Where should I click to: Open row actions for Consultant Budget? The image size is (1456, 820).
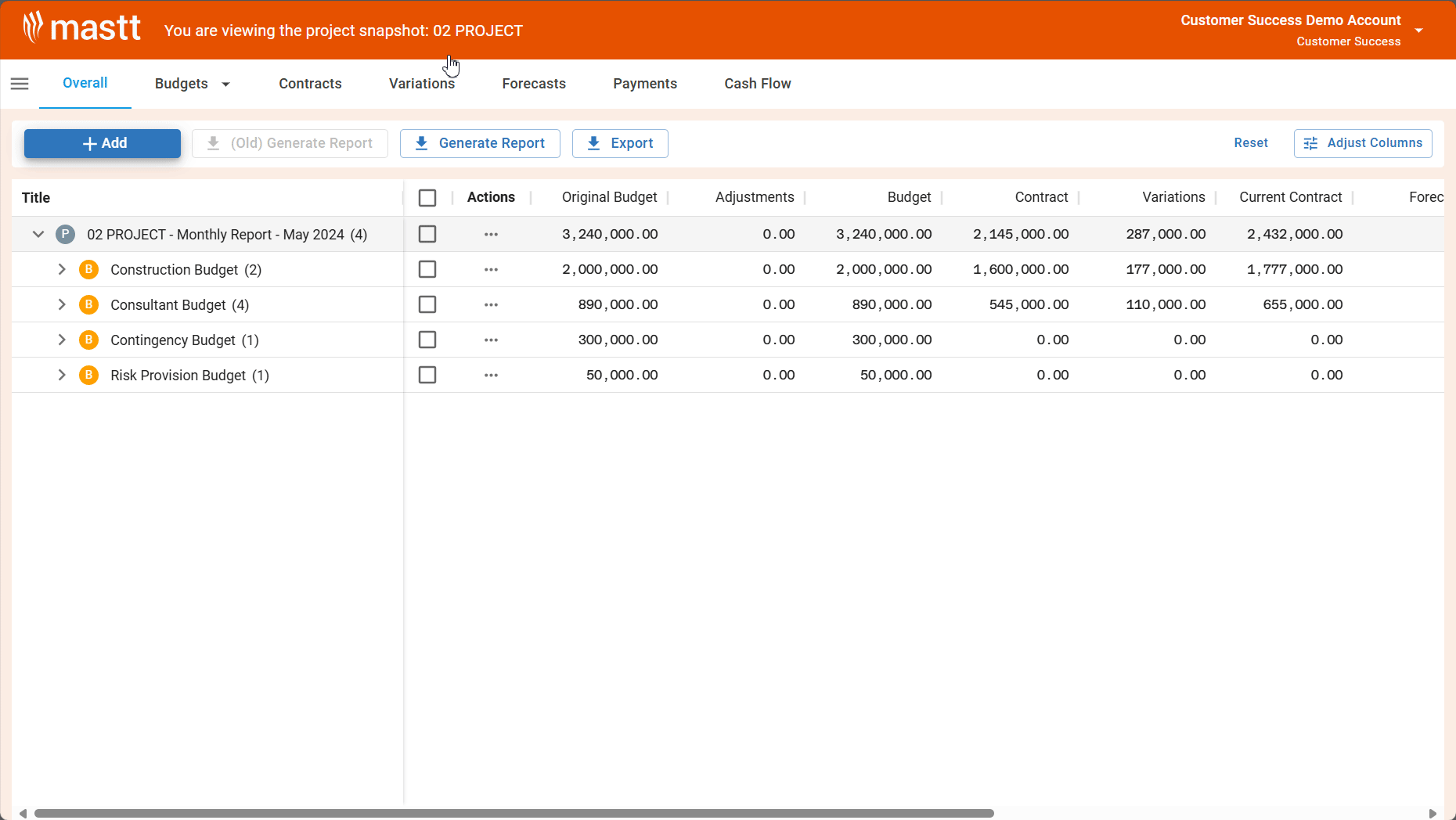coord(491,304)
